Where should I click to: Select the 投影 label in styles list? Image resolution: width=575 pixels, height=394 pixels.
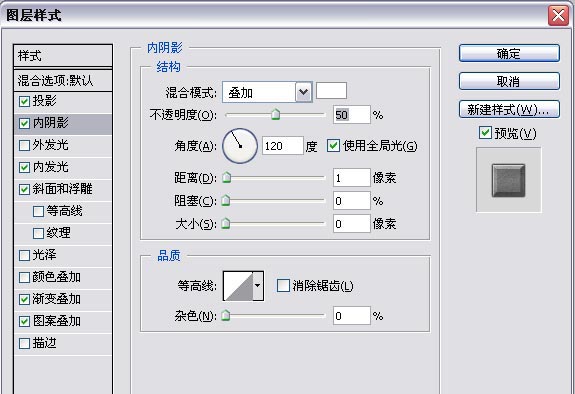pyautogui.click(x=45, y=101)
